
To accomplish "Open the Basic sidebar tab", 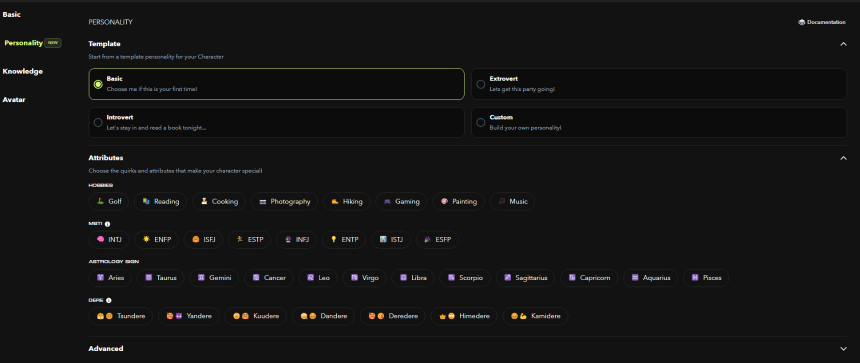I will pyautogui.click(x=12, y=15).
